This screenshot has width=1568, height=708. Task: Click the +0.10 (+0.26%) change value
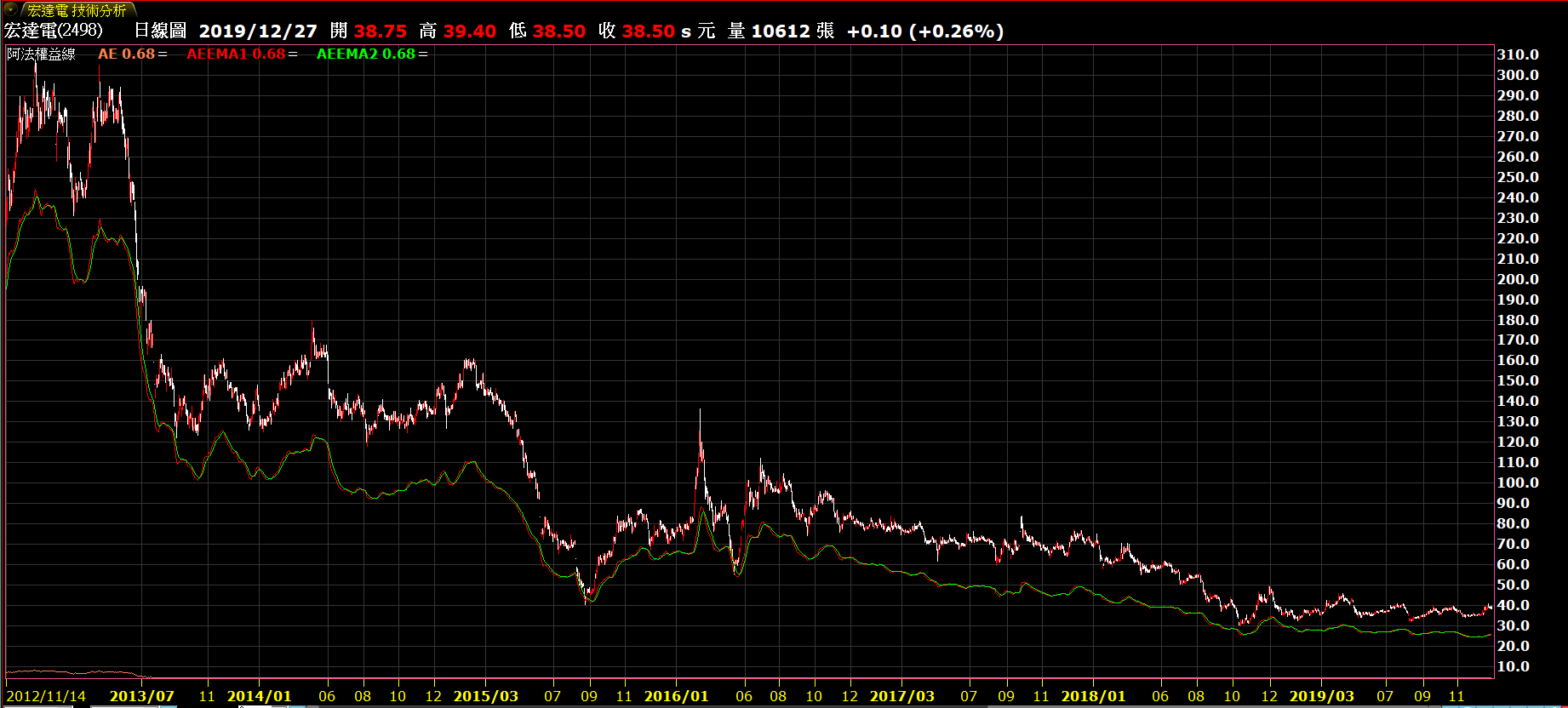[x=925, y=31]
